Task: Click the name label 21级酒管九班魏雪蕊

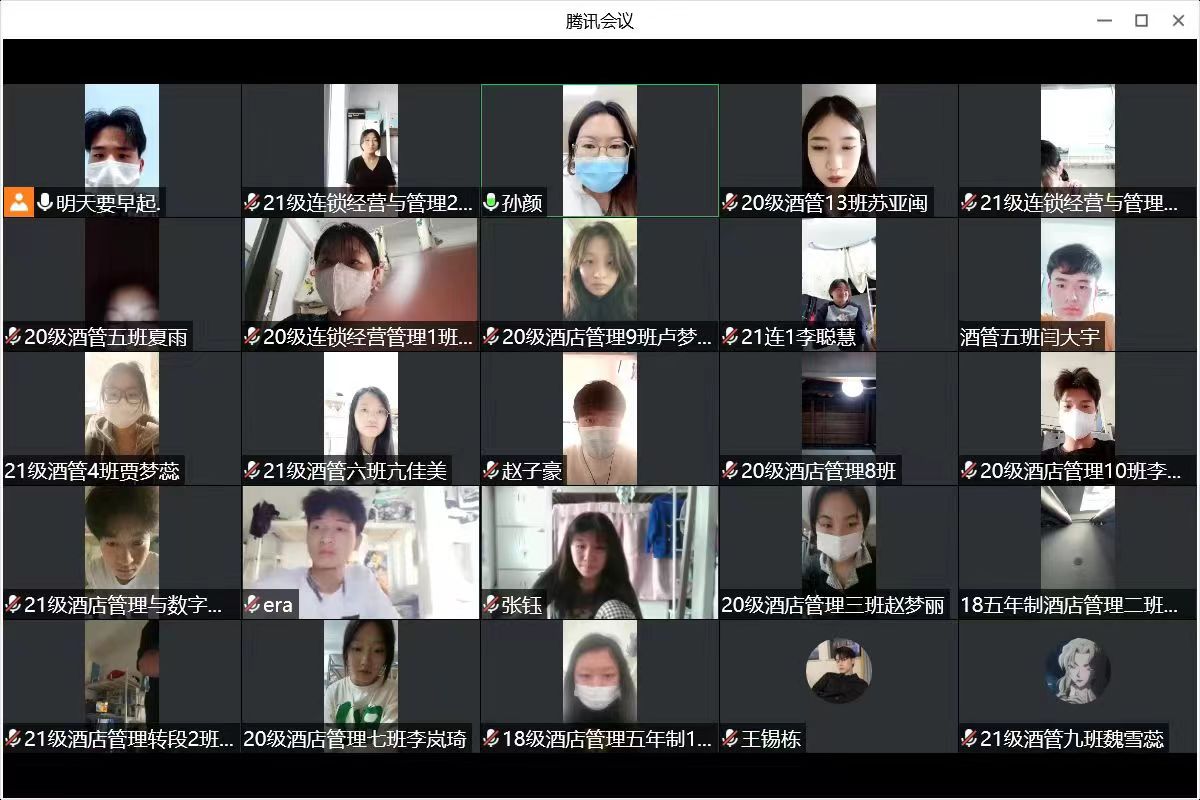Action: click(x=1072, y=739)
